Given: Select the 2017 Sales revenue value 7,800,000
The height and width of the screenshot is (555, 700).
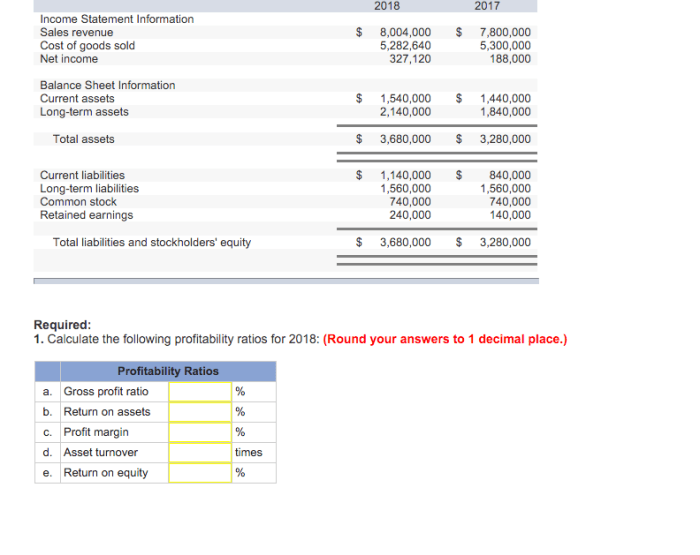Looking at the screenshot, I should click(x=505, y=32).
